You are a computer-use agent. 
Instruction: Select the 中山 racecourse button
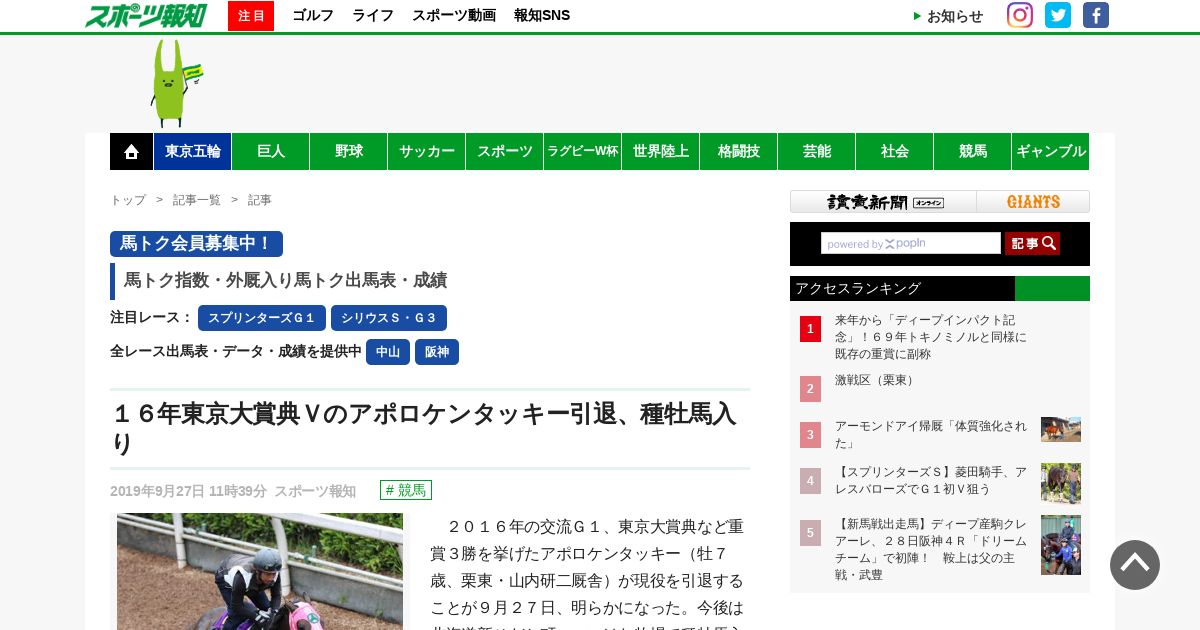coord(388,352)
